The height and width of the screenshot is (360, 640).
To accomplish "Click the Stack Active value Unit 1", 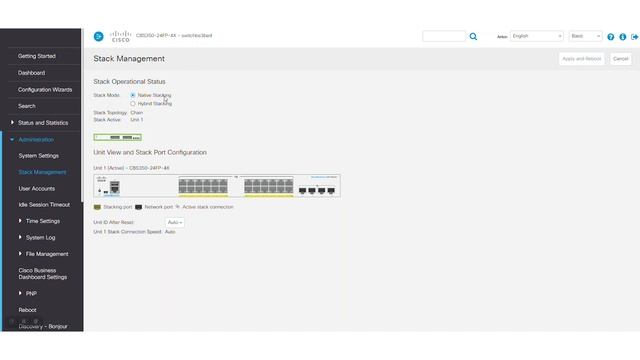I will (137, 120).
